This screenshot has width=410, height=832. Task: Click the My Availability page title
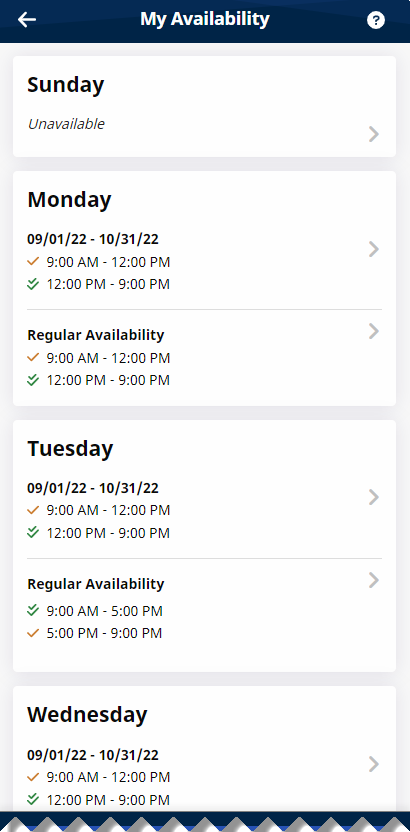(x=205, y=19)
